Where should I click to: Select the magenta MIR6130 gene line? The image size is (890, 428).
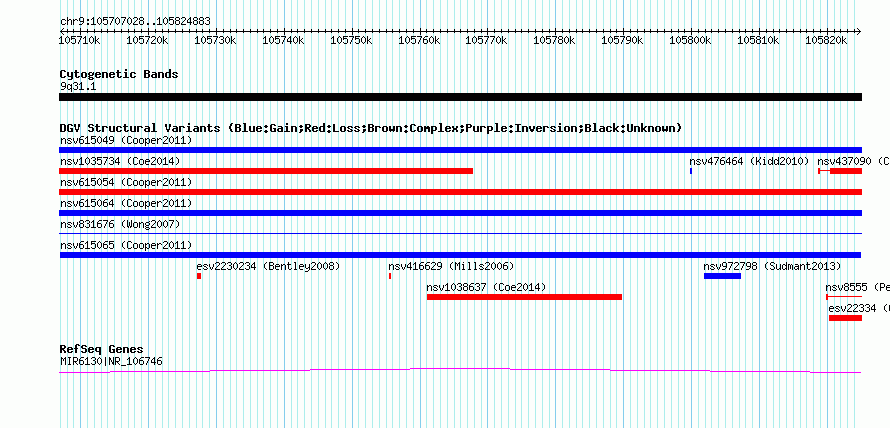[460, 371]
